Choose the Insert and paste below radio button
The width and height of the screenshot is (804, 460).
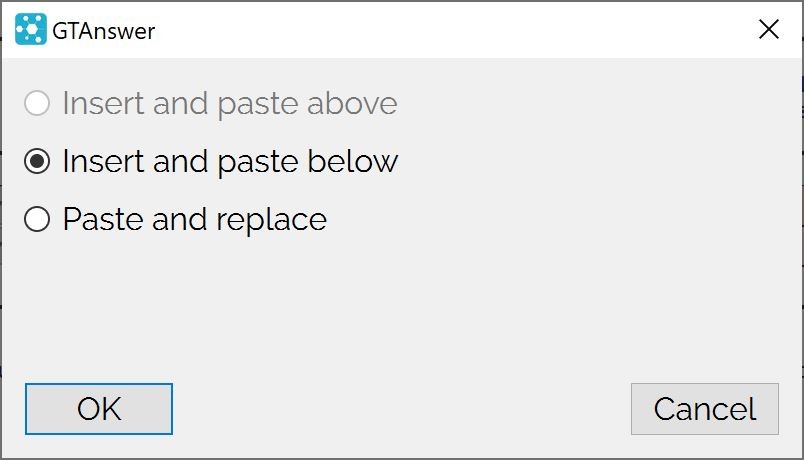click(37, 161)
